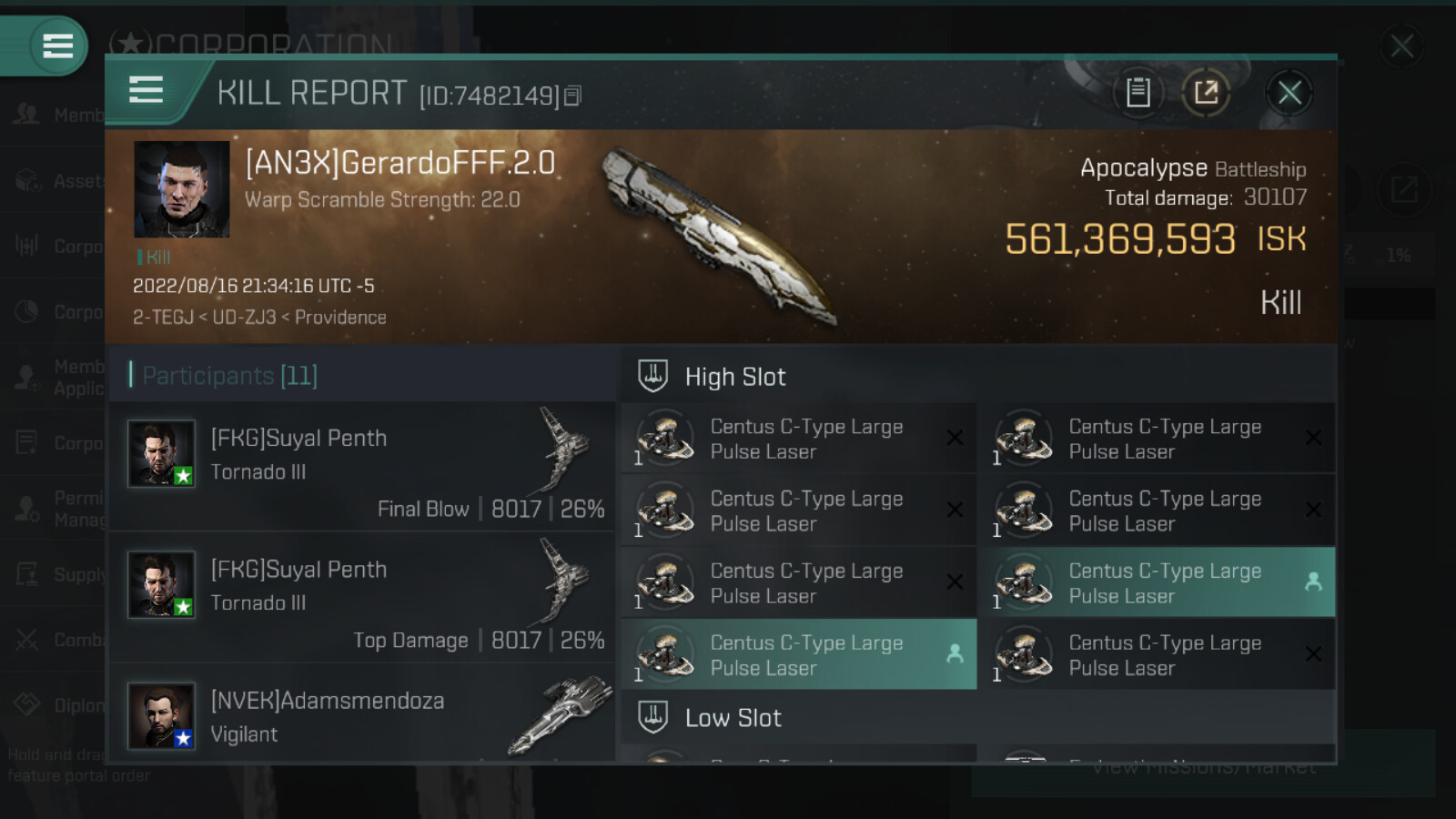Click the Providence region link
1456x819 pixels.
(x=340, y=318)
